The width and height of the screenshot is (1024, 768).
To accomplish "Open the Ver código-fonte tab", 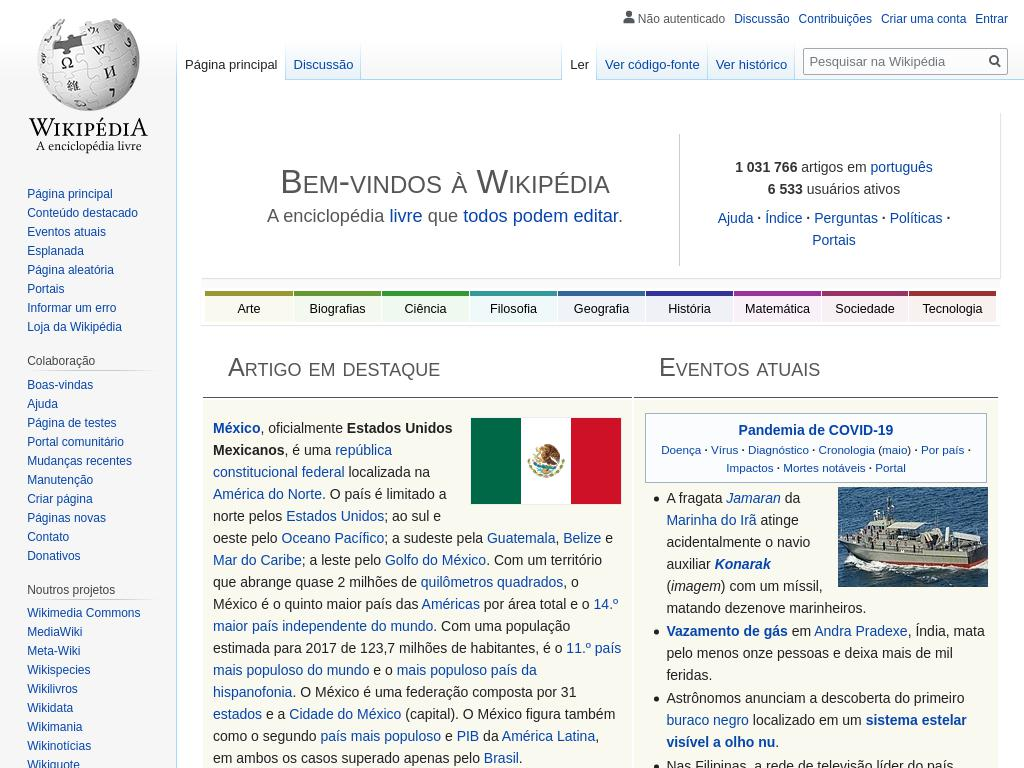I will click(x=651, y=65).
